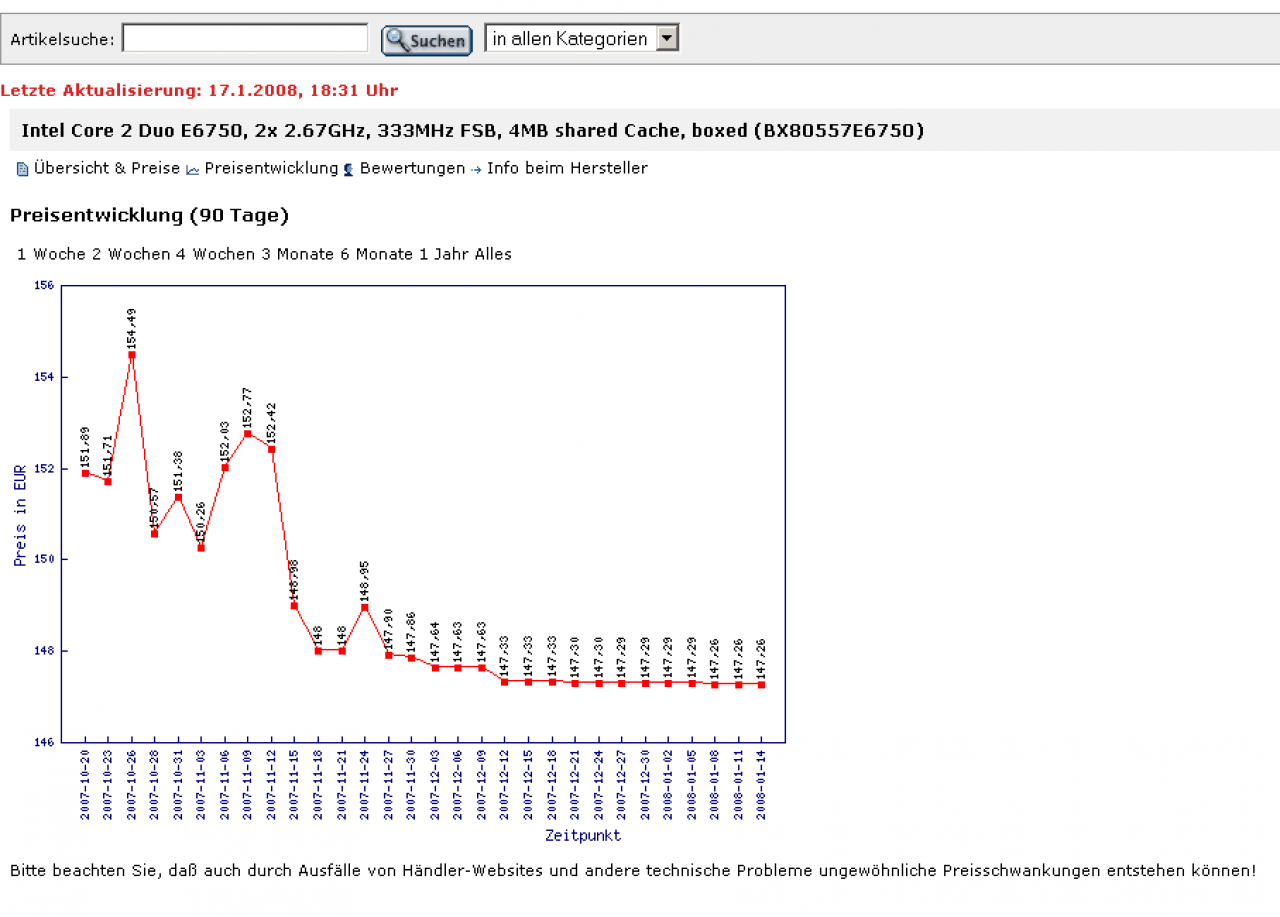Click the 146 value on the price axis

43,742
